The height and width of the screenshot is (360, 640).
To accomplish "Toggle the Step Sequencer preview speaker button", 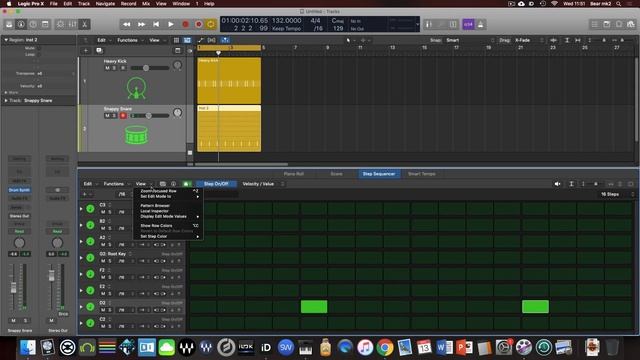I will click(x=557, y=184).
